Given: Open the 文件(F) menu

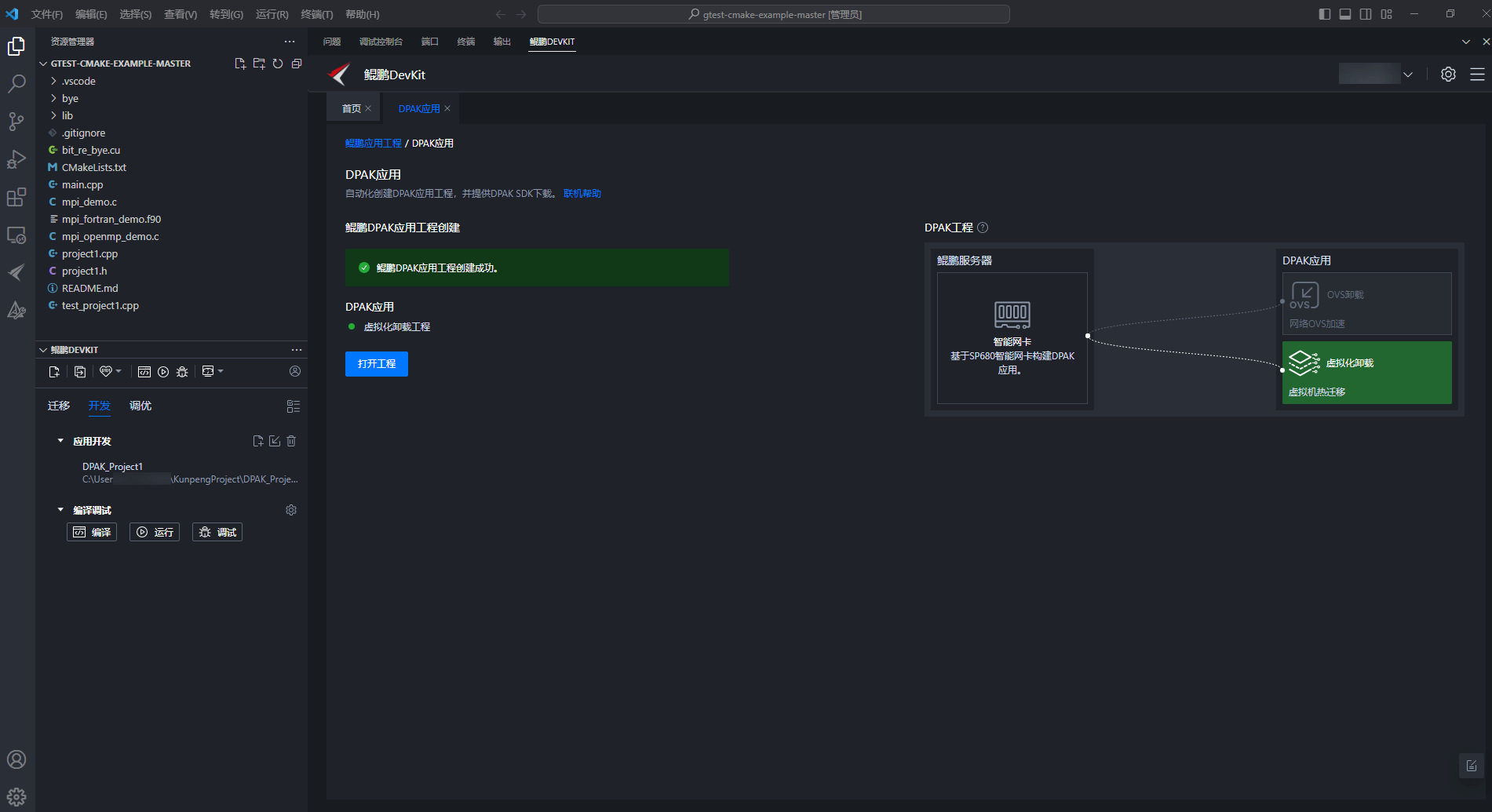Looking at the screenshot, I should coord(47,14).
